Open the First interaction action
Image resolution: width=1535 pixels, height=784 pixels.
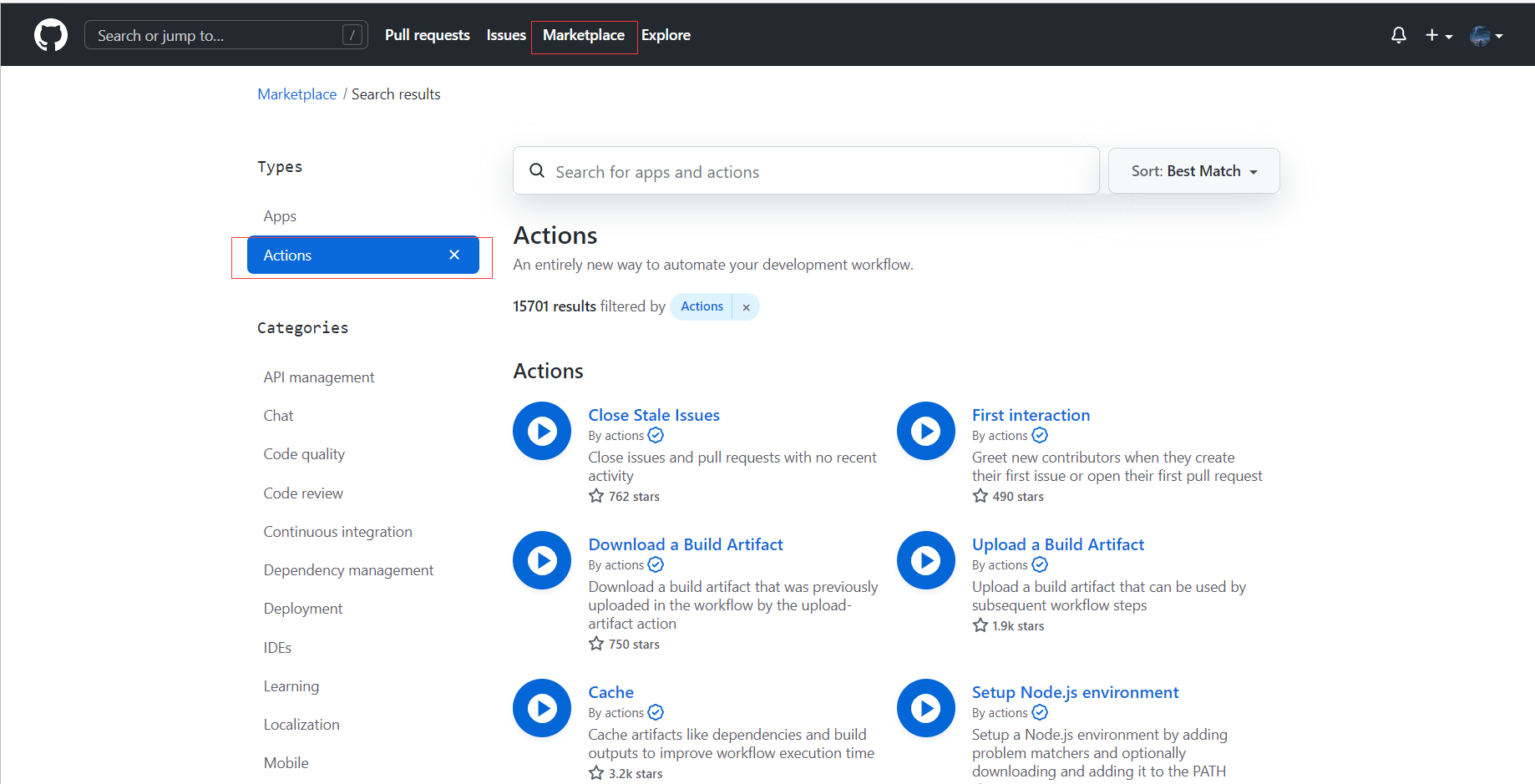coord(1031,415)
